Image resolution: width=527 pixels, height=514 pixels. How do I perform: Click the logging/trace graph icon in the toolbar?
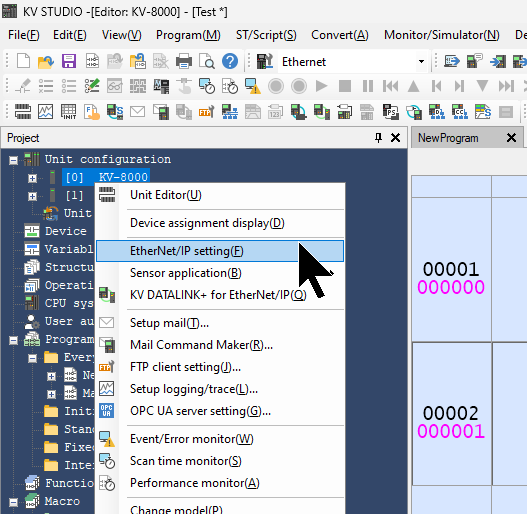pos(46,112)
